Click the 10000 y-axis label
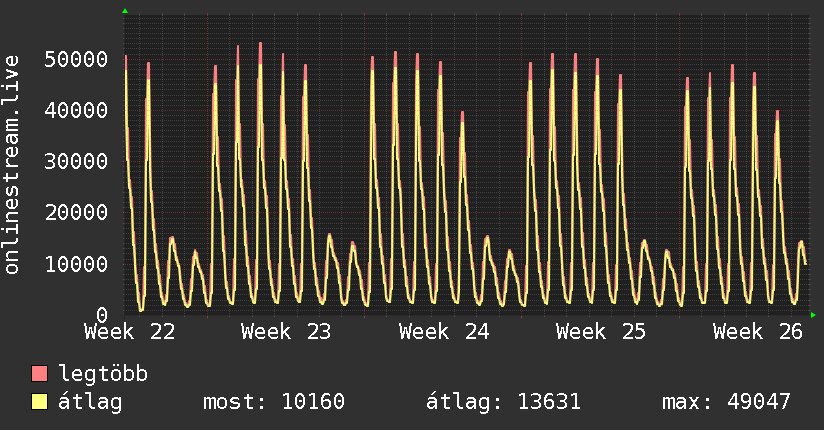Viewport: 824px width, 430px height. point(76,263)
